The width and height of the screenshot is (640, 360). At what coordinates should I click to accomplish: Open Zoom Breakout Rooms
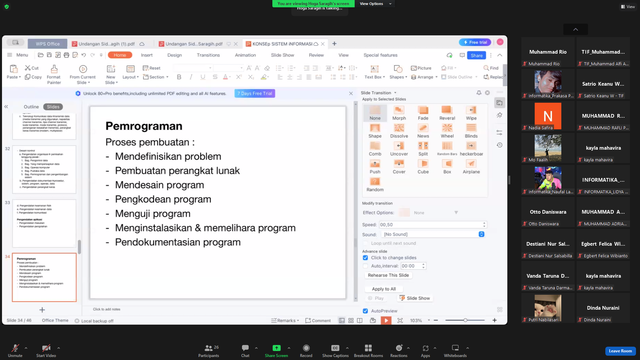(x=368, y=351)
